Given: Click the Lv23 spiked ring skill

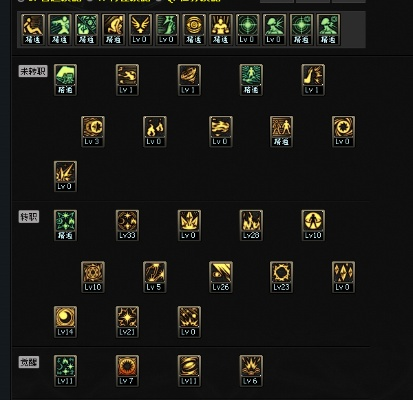Looking at the screenshot, I should [281, 277].
